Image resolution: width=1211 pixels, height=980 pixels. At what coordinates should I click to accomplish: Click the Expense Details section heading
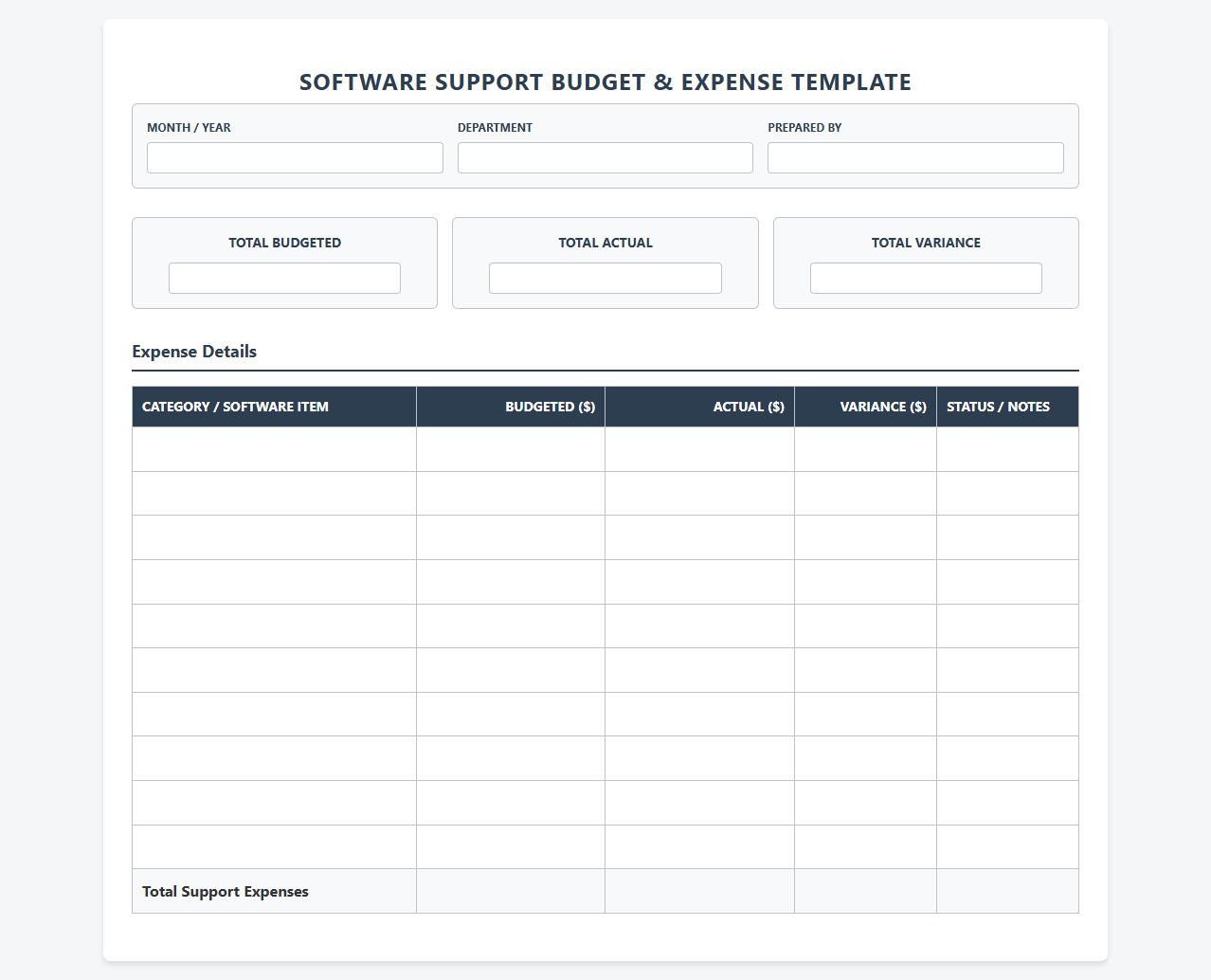(194, 352)
